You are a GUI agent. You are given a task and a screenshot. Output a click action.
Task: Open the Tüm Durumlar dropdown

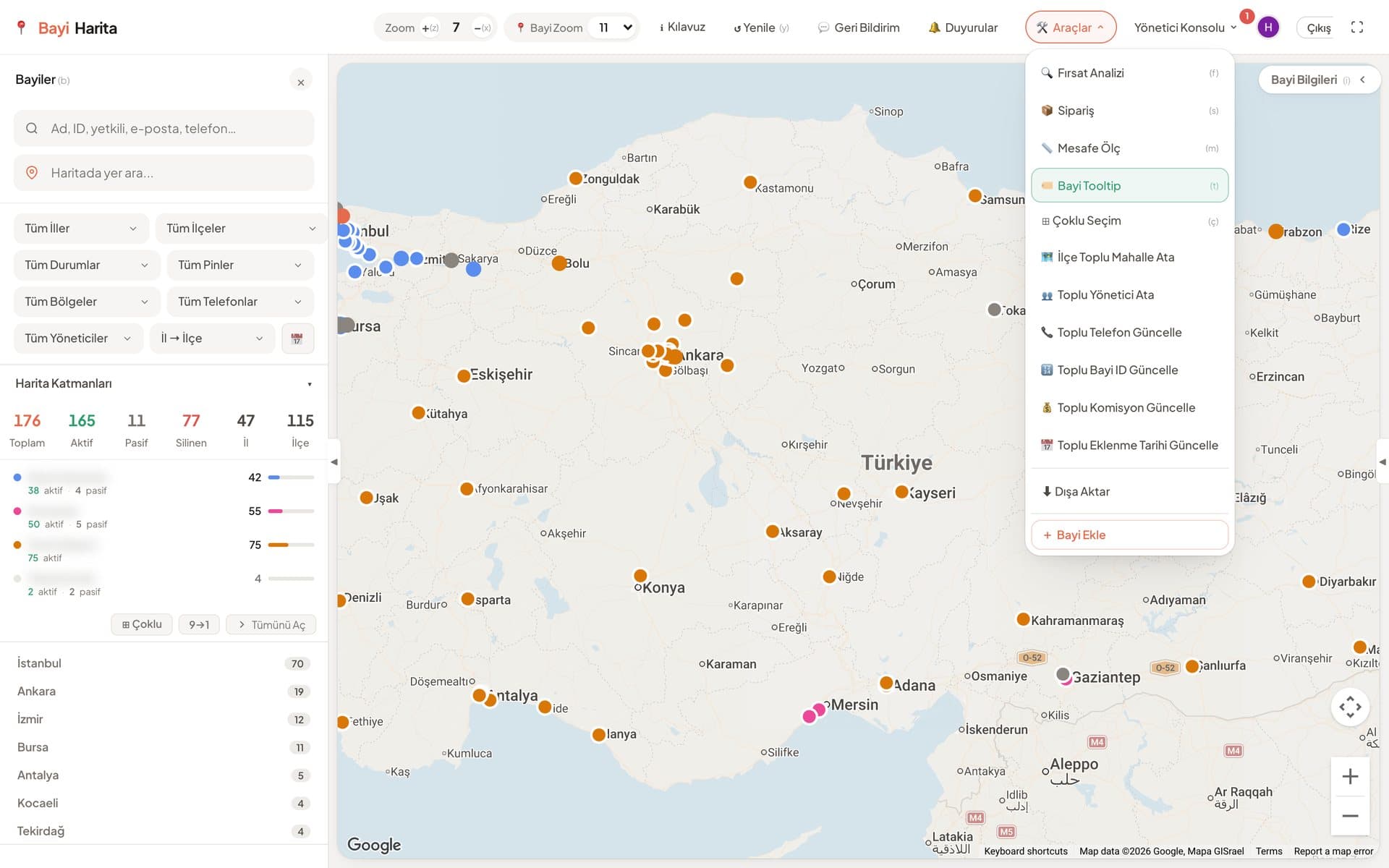click(87, 265)
